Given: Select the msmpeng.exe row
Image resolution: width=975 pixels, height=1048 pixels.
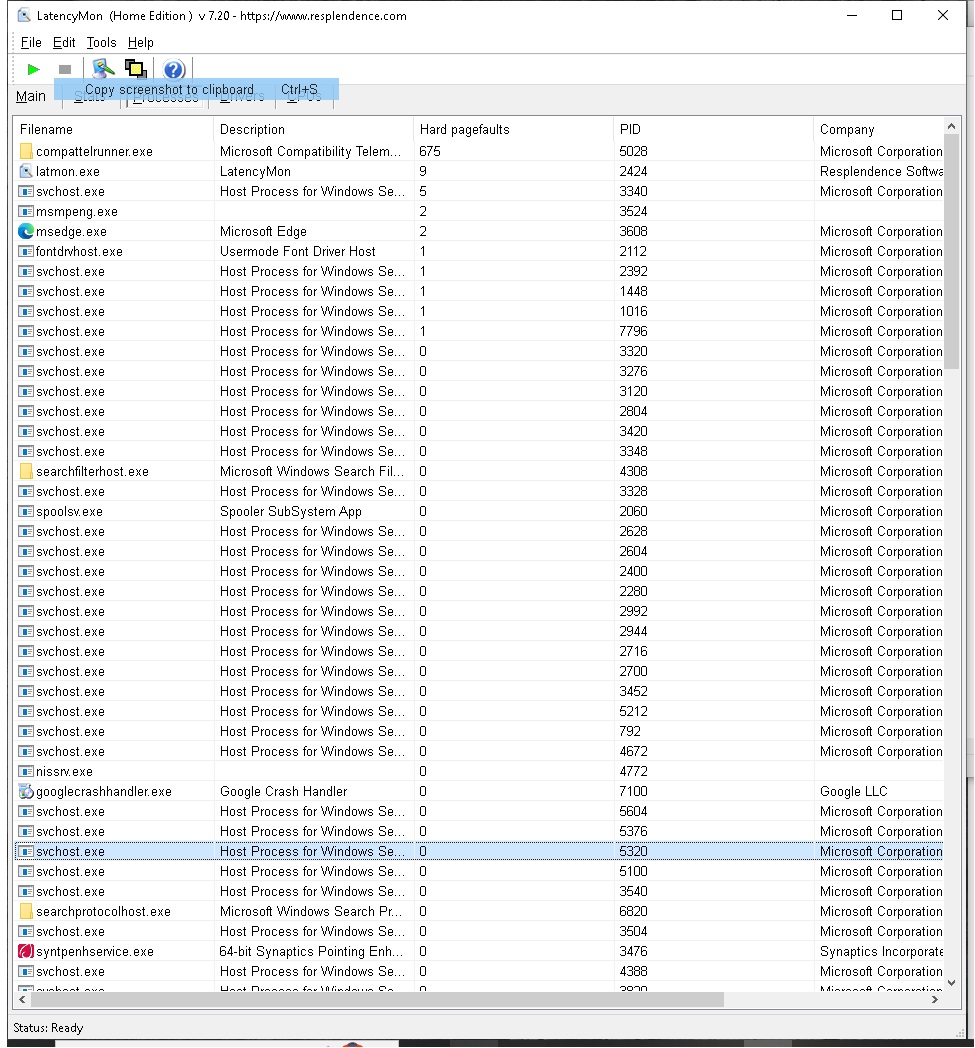Looking at the screenshot, I should coord(478,211).
